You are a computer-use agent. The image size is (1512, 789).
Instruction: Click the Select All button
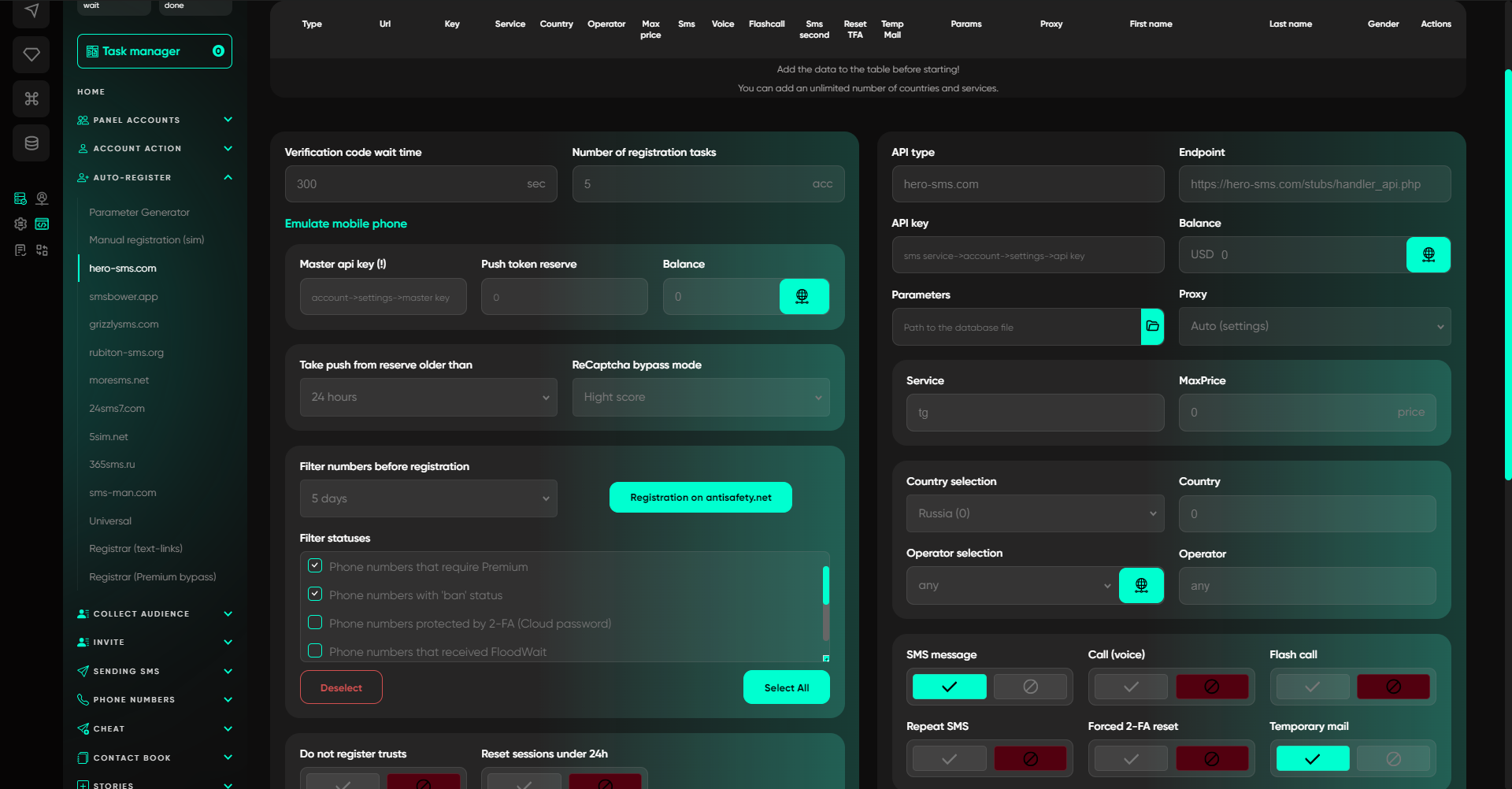[787, 687]
